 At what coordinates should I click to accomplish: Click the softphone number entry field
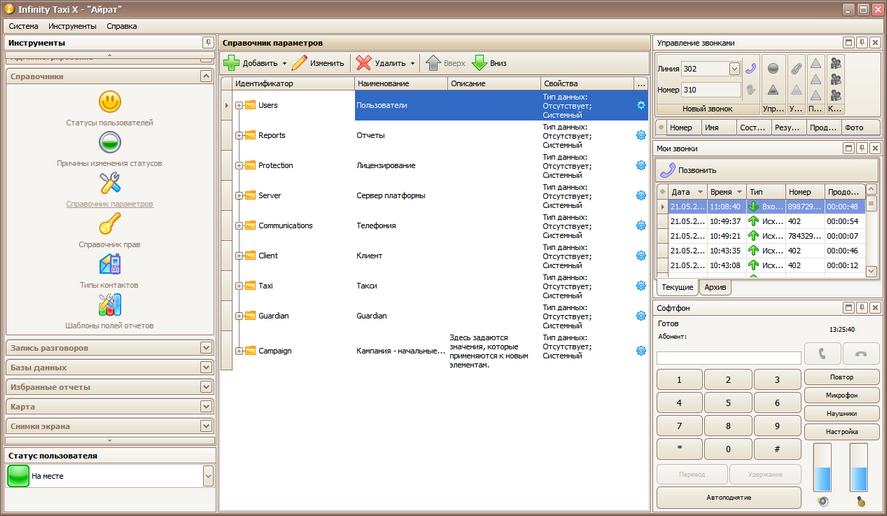(729, 358)
